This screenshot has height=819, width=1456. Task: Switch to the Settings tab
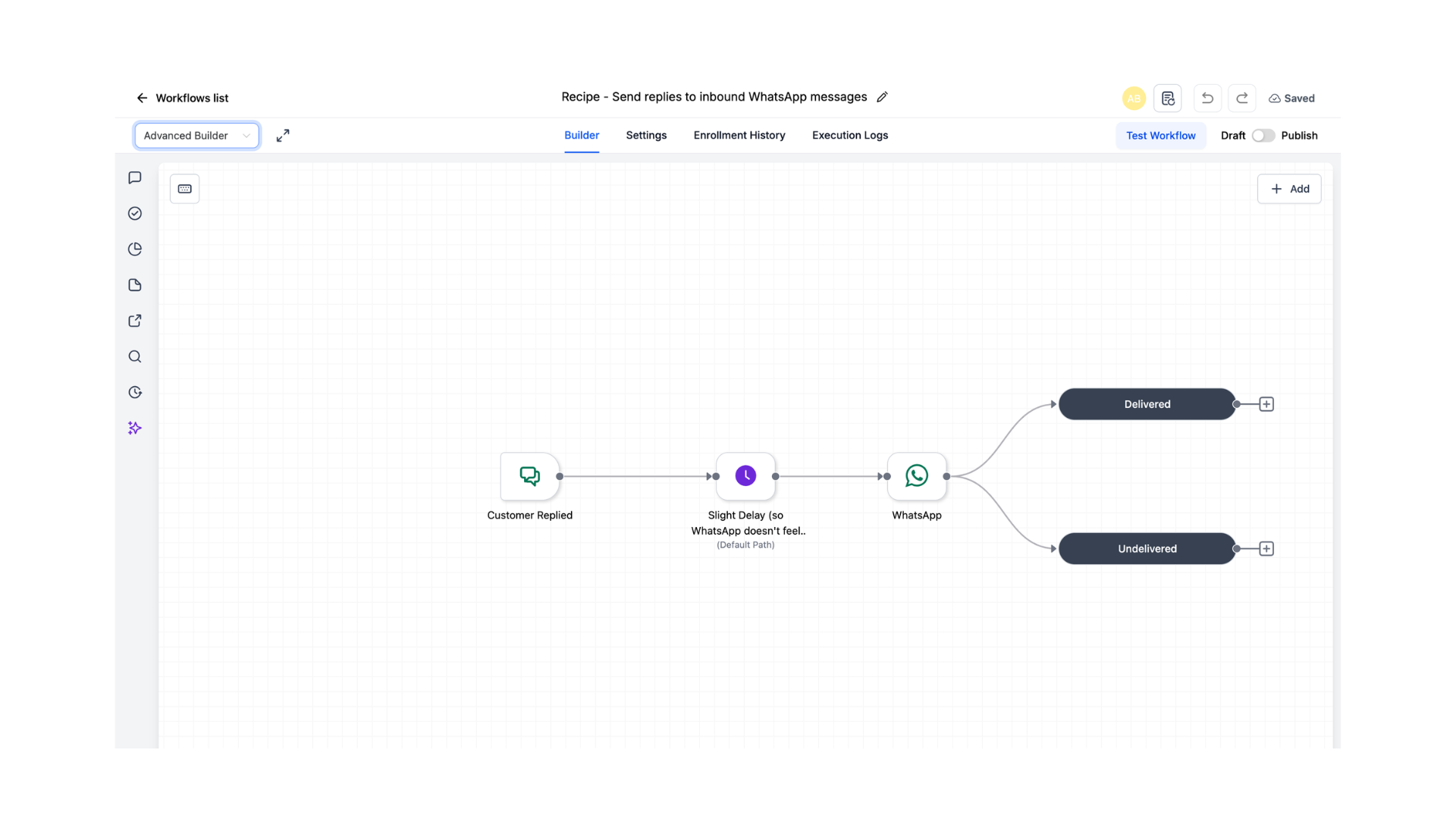[x=646, y=136]
